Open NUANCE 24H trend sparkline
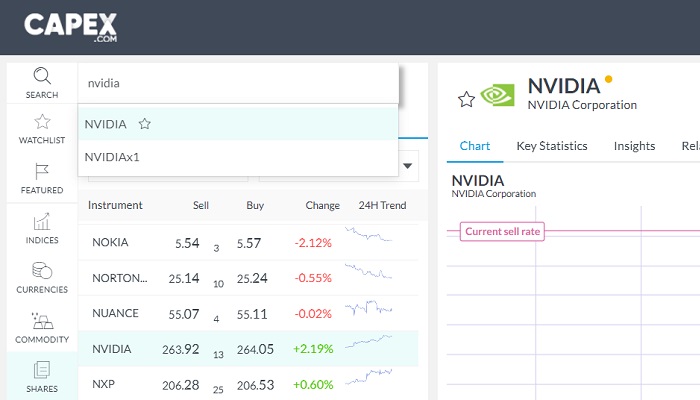This screenshot has width=700, height=400. point(368,308)
